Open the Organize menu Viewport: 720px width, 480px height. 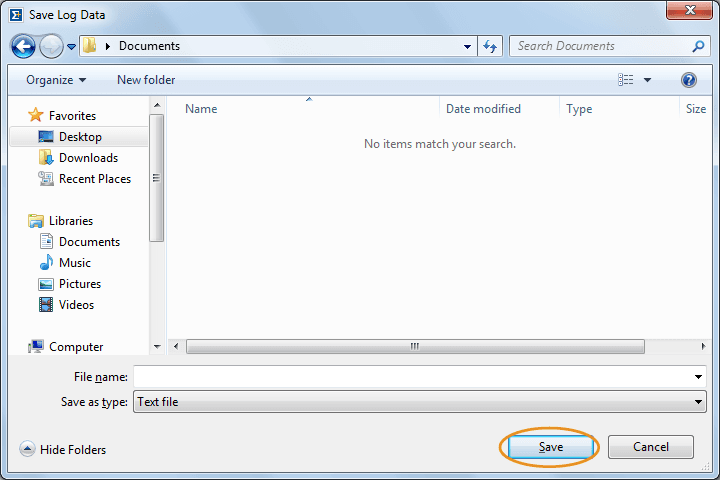pyautogui.click(x=56, y=80)
